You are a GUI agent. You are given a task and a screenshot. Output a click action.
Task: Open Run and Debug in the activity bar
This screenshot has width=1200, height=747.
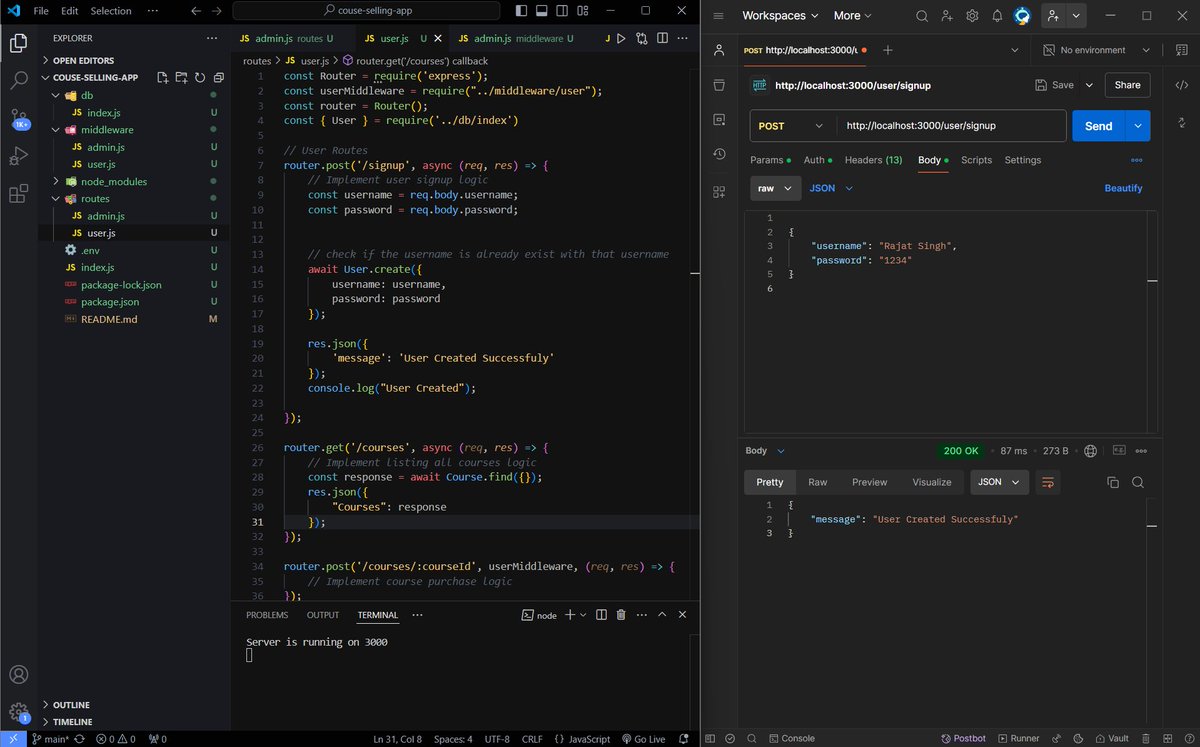(x=18, y=155)
